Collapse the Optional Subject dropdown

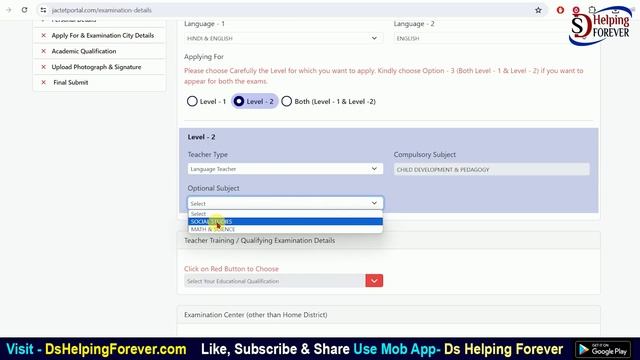click(285, 203)
